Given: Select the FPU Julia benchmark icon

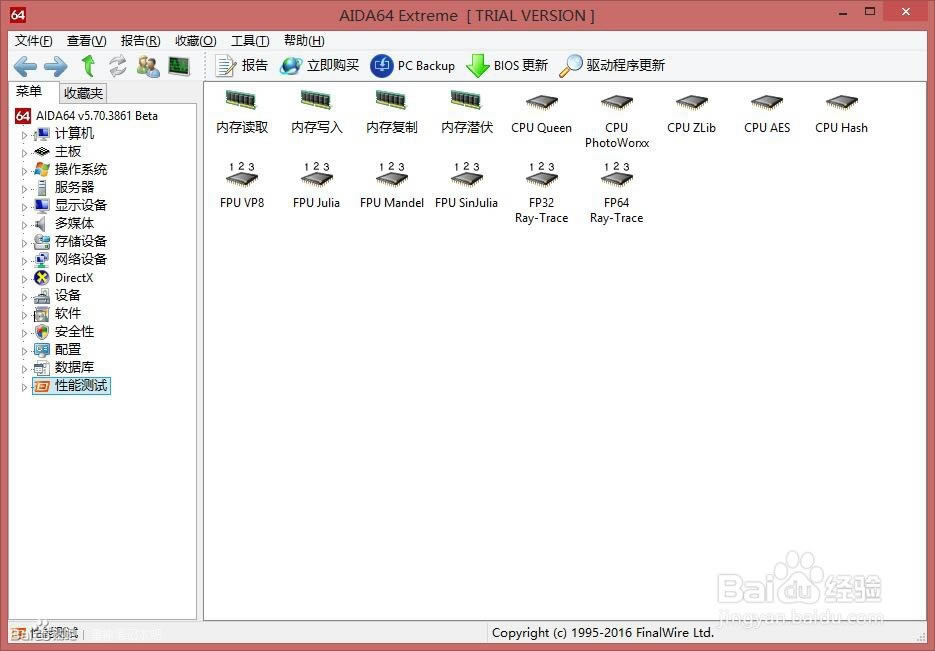Looking at the screenshot, I should tap(317, 185).
